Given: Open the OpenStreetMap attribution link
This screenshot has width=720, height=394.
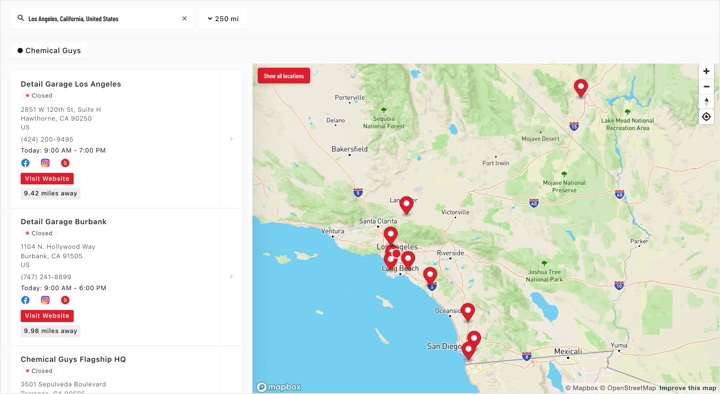Looking at the screenshot, I should coord(628,388).
